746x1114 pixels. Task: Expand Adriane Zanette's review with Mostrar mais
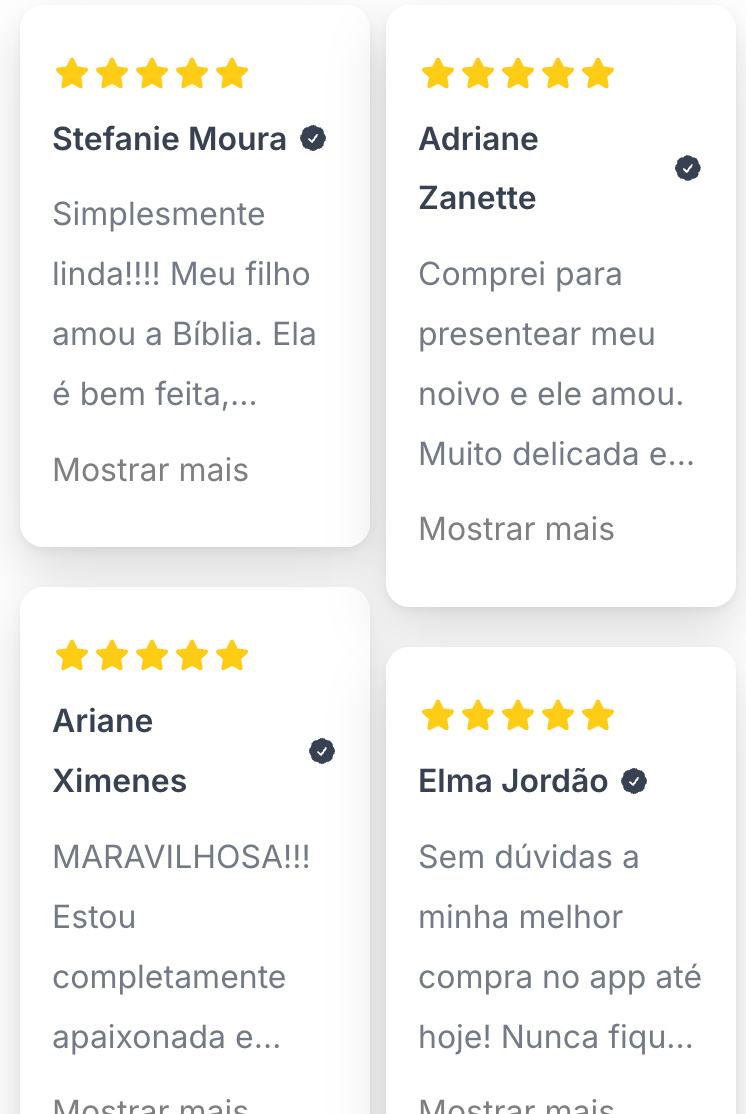point(516,529)
